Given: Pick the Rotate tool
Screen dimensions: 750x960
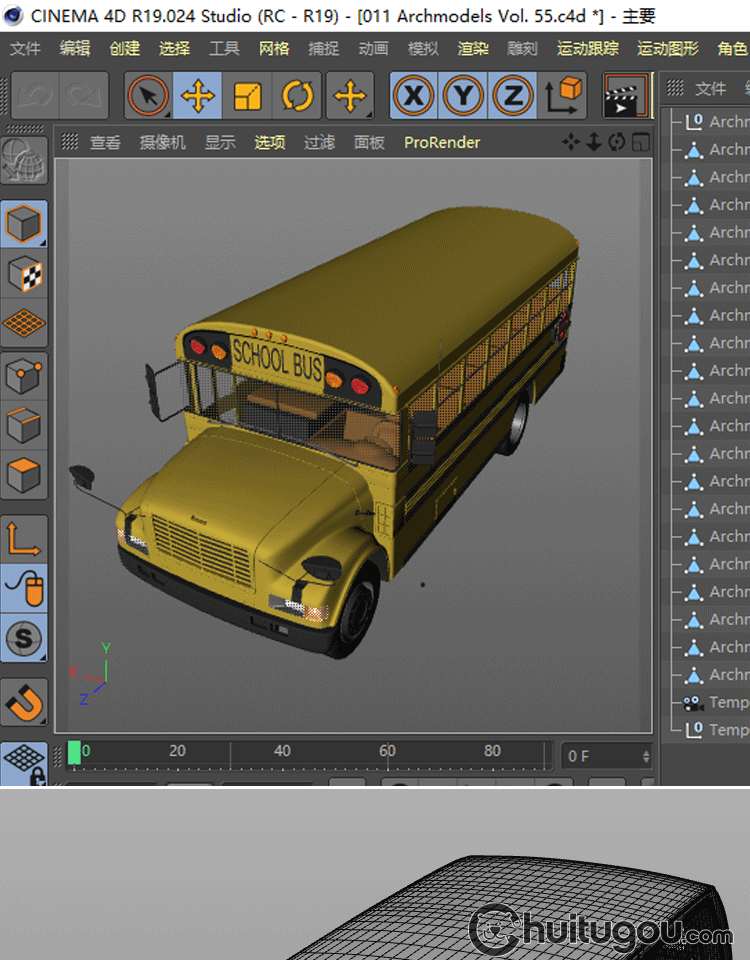Looking at the screenshot, I should pos(297,96).
